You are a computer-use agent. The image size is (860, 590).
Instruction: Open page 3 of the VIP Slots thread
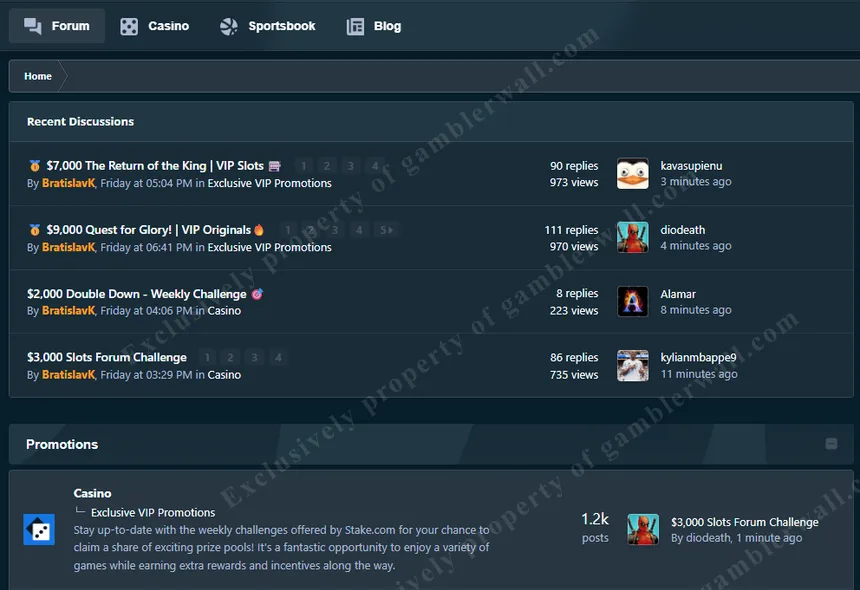[349, 165]
